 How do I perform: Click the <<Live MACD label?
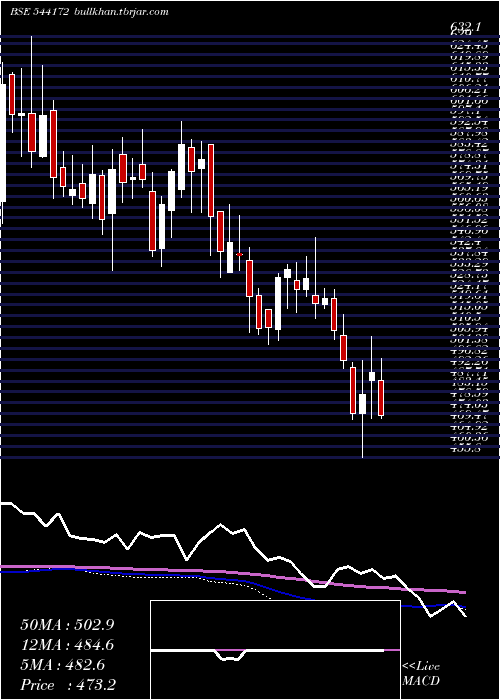pos(421,674)
